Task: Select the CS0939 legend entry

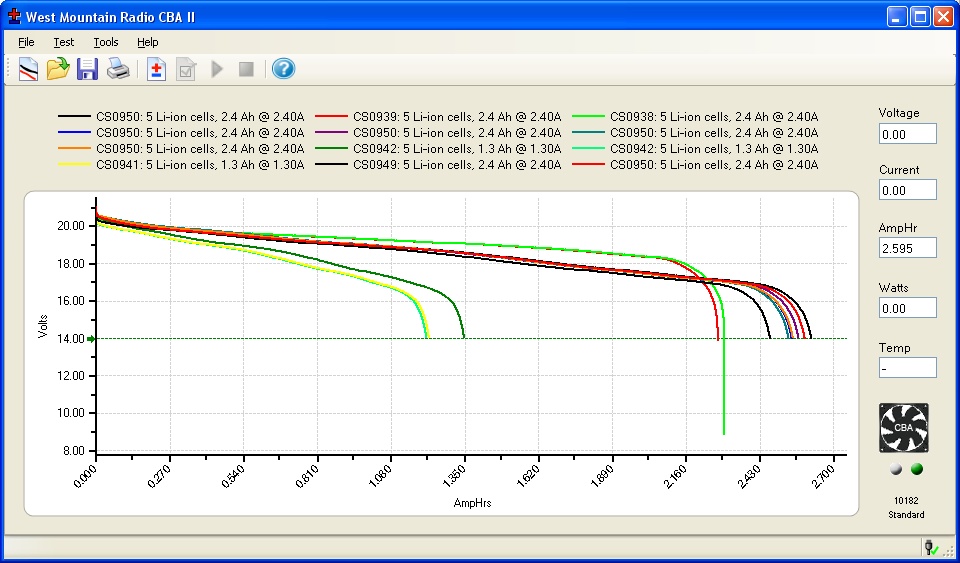Action: 438,117
